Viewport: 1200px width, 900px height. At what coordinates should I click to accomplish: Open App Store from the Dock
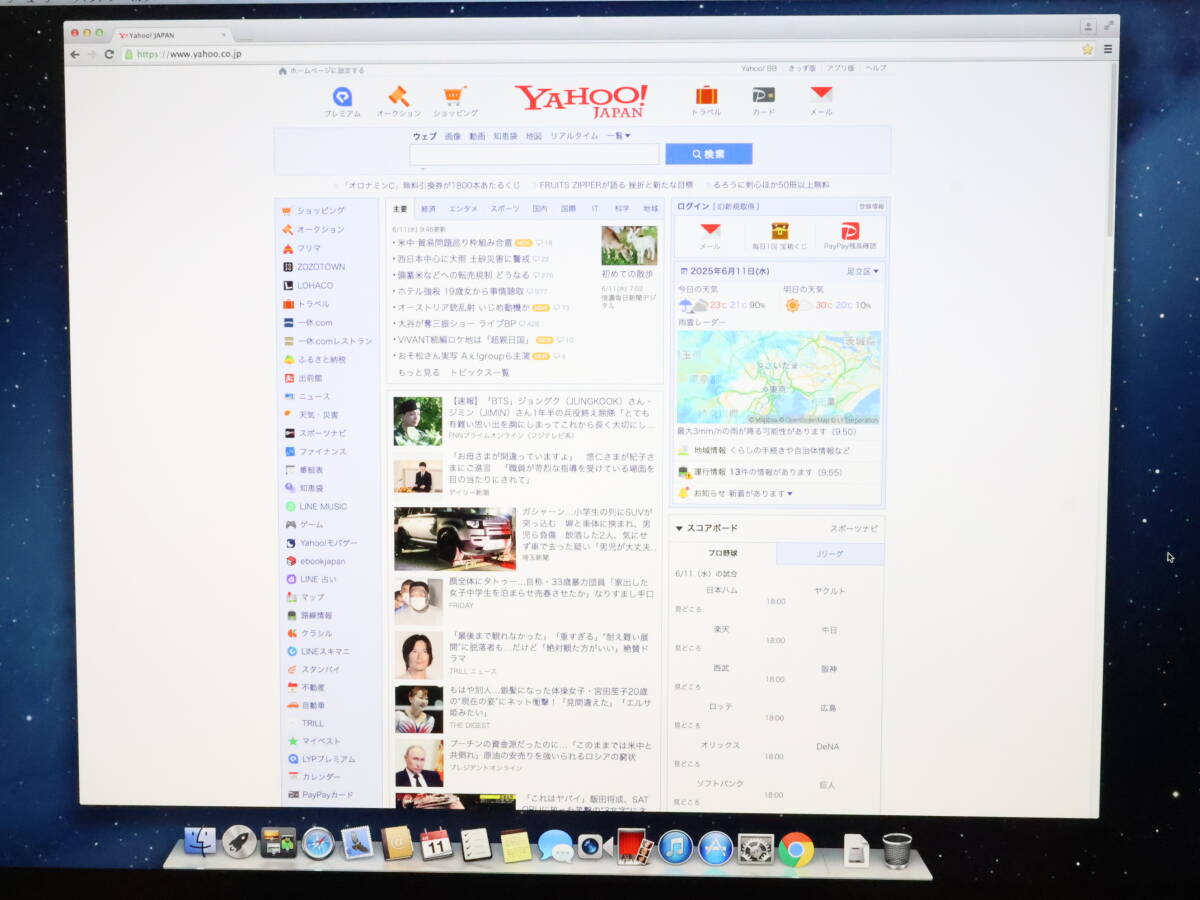[x=716, y=848]
